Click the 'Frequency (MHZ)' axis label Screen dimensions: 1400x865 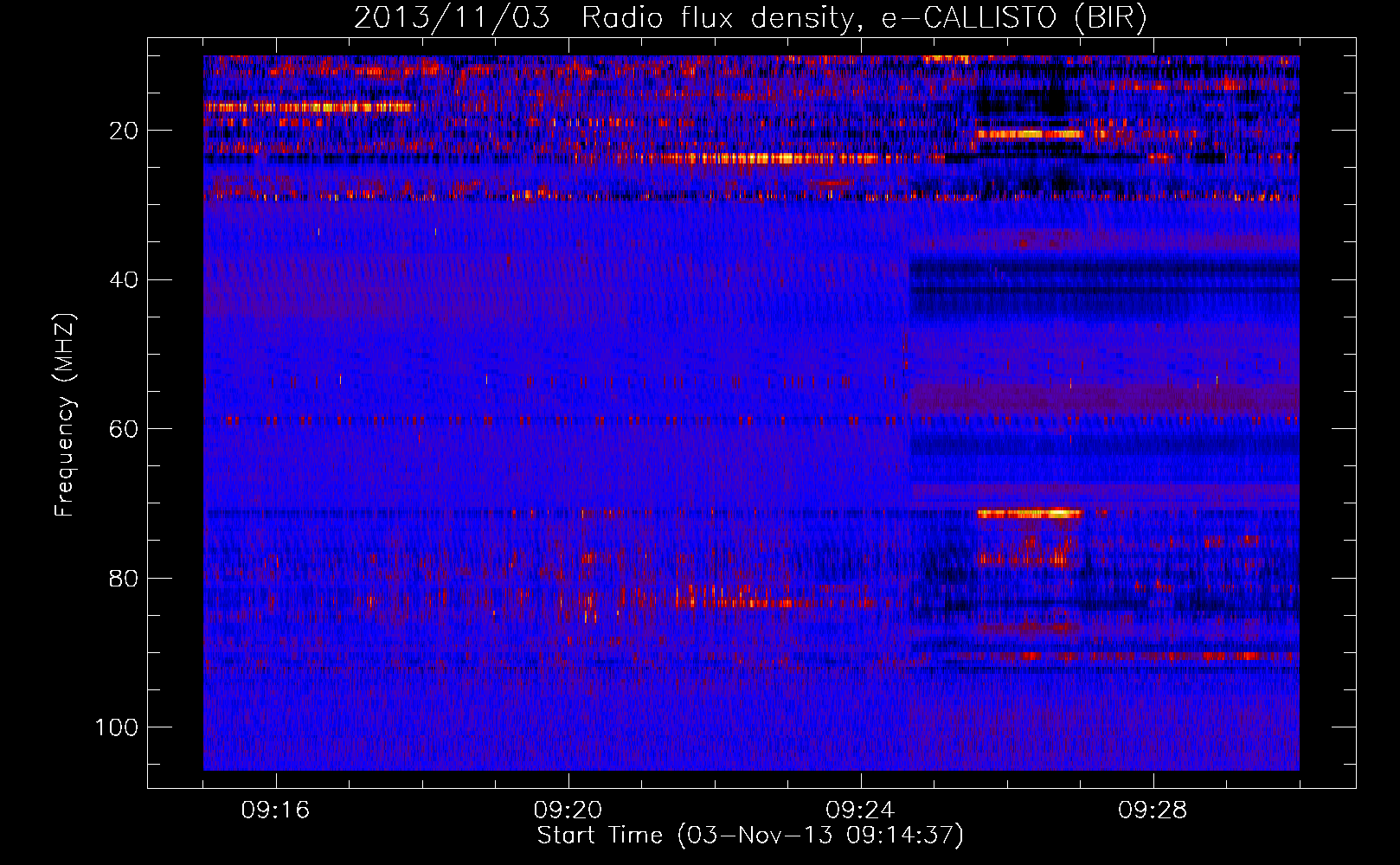point(65,415)
